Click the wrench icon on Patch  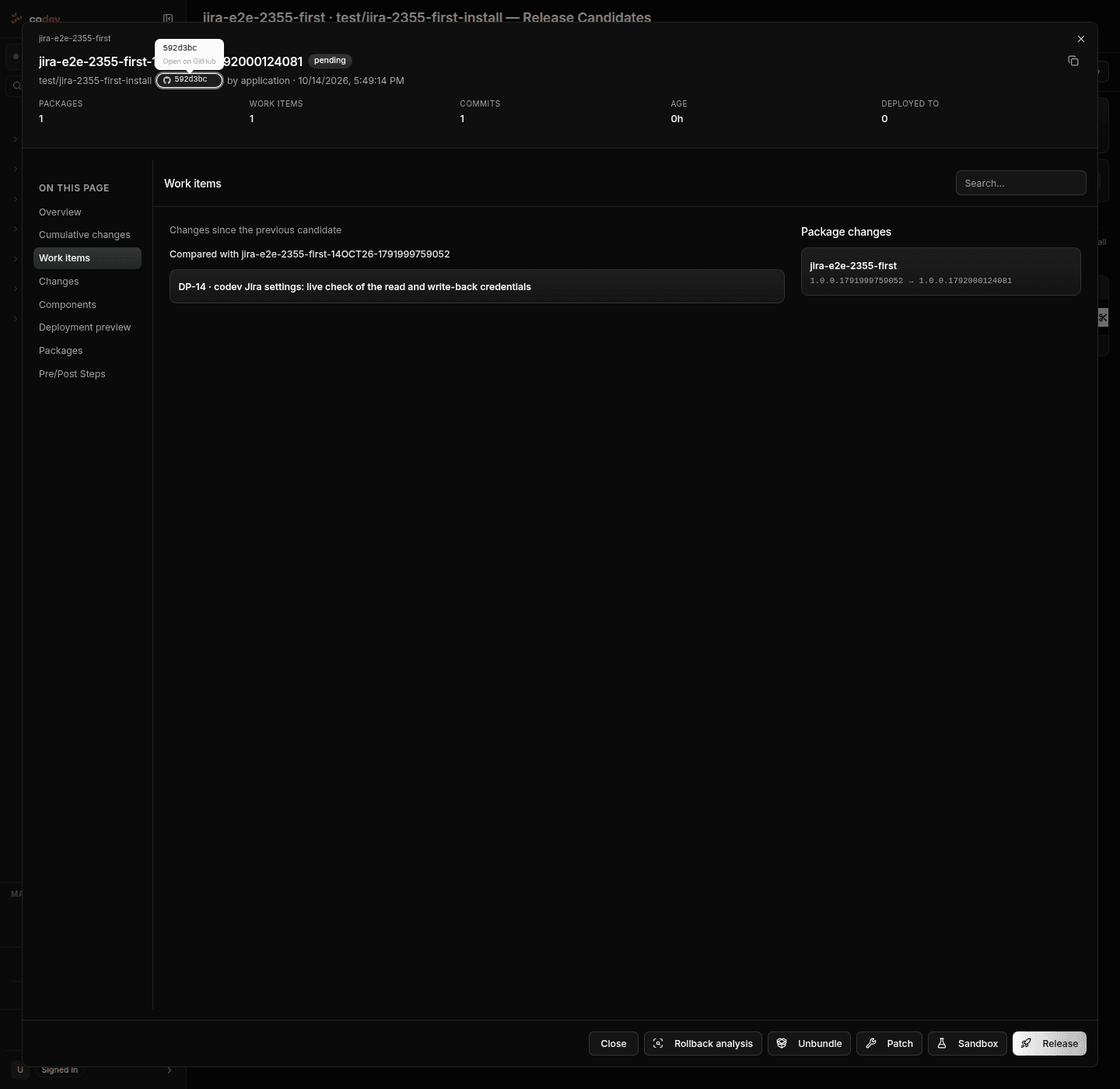point(871,1043)
